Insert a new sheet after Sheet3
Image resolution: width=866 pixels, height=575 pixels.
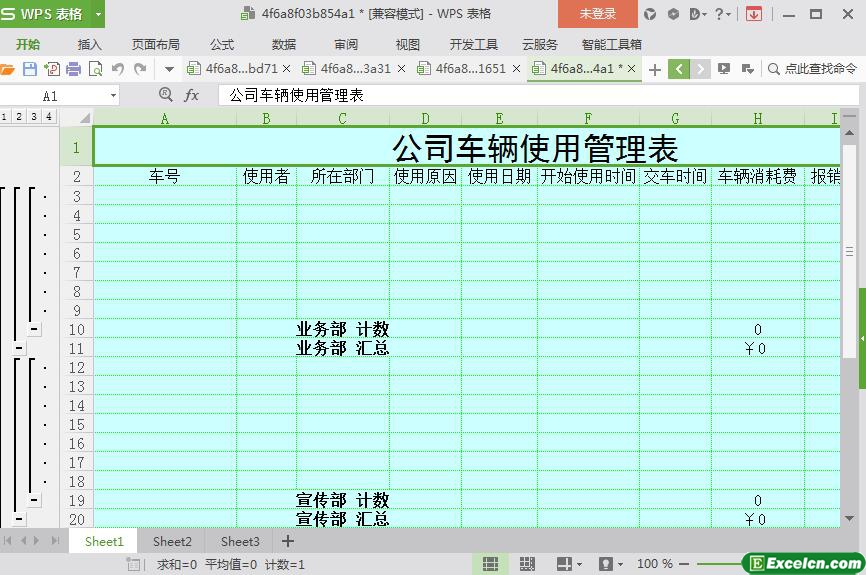pos(288,541)
